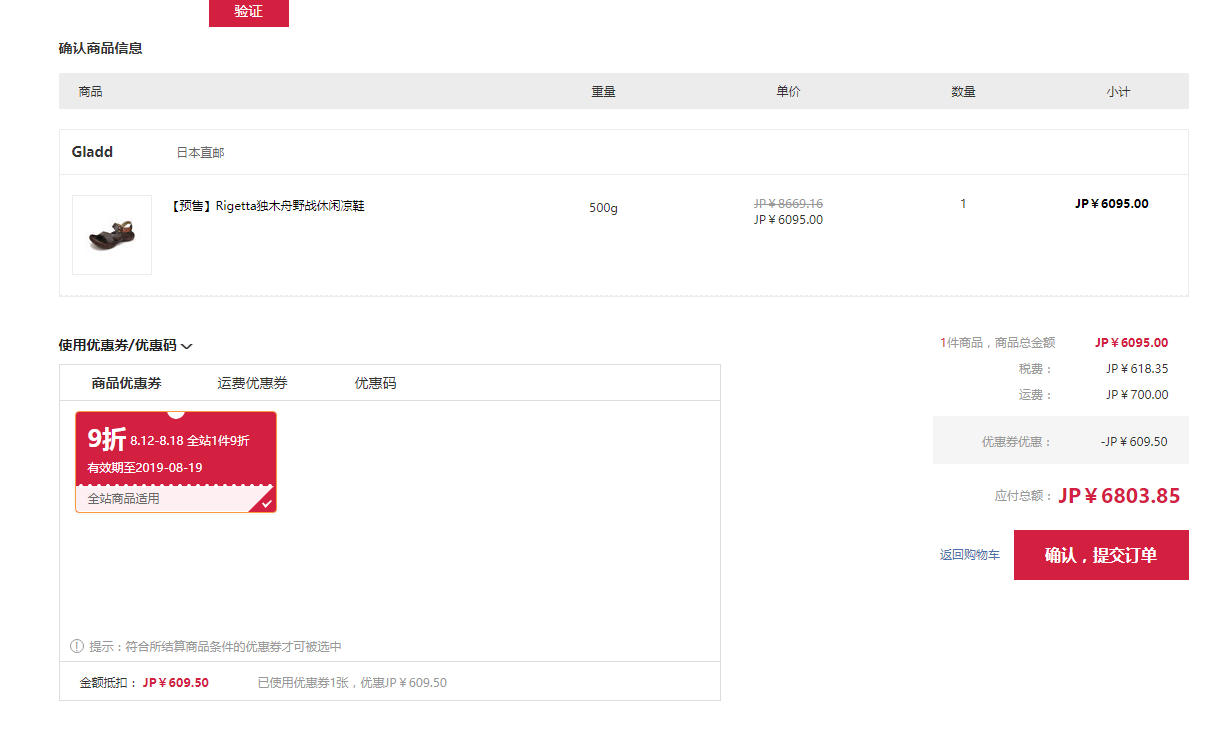Switch to the 运费优惠券 tab
1230x736 pixels.
pos(253,383)
